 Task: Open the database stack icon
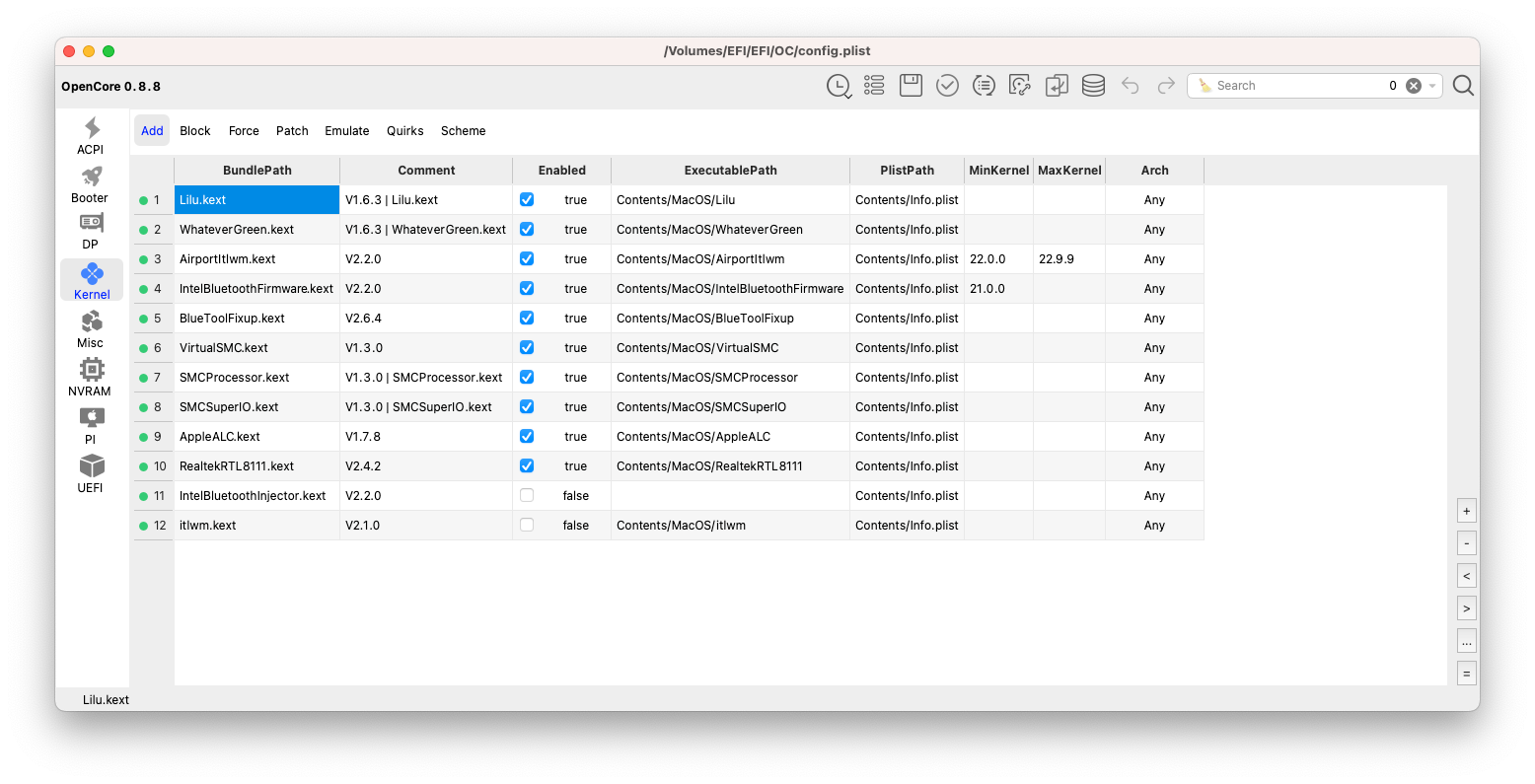pos(1093,86)
